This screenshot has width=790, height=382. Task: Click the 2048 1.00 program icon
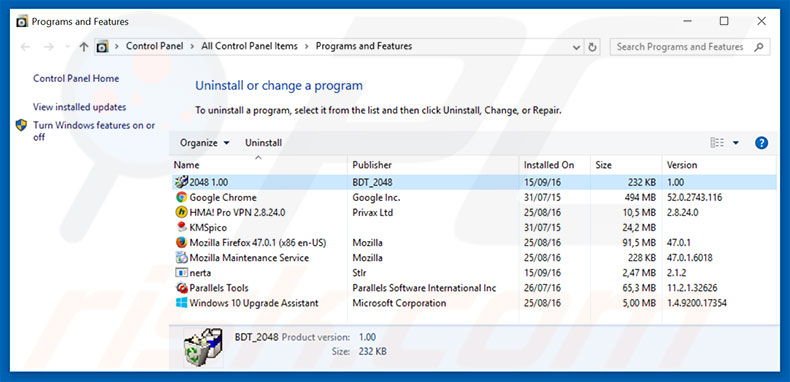pyautogui.click(x=181, y=182)
